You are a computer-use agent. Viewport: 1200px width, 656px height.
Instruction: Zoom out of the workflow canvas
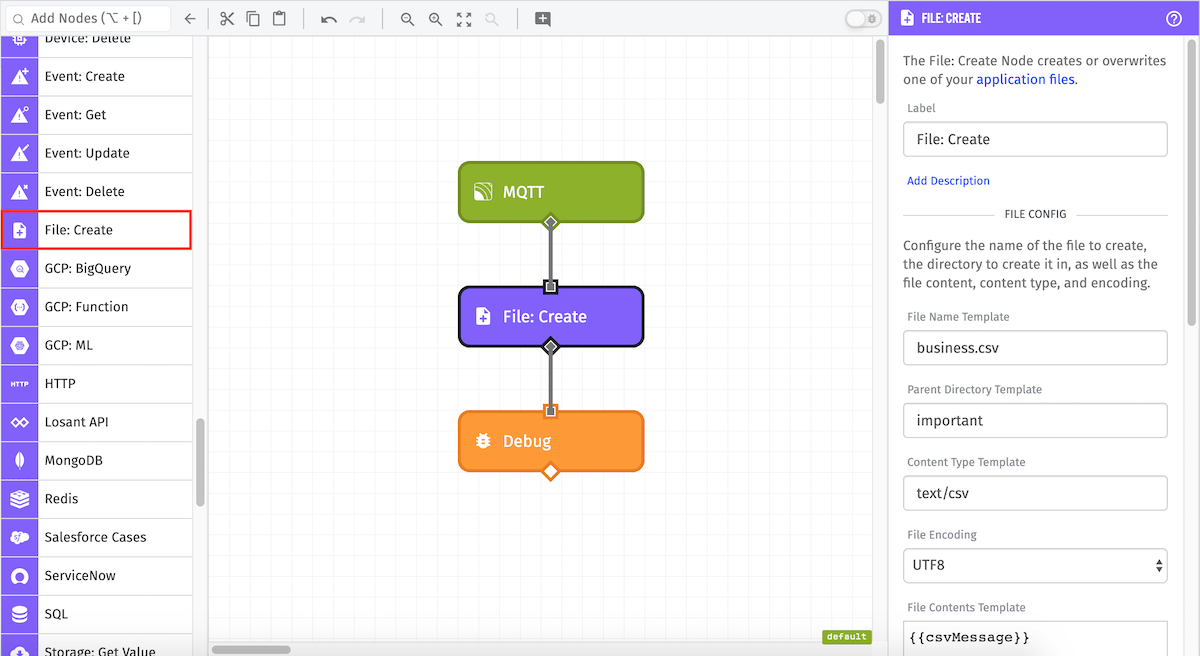tap(407, 19)
